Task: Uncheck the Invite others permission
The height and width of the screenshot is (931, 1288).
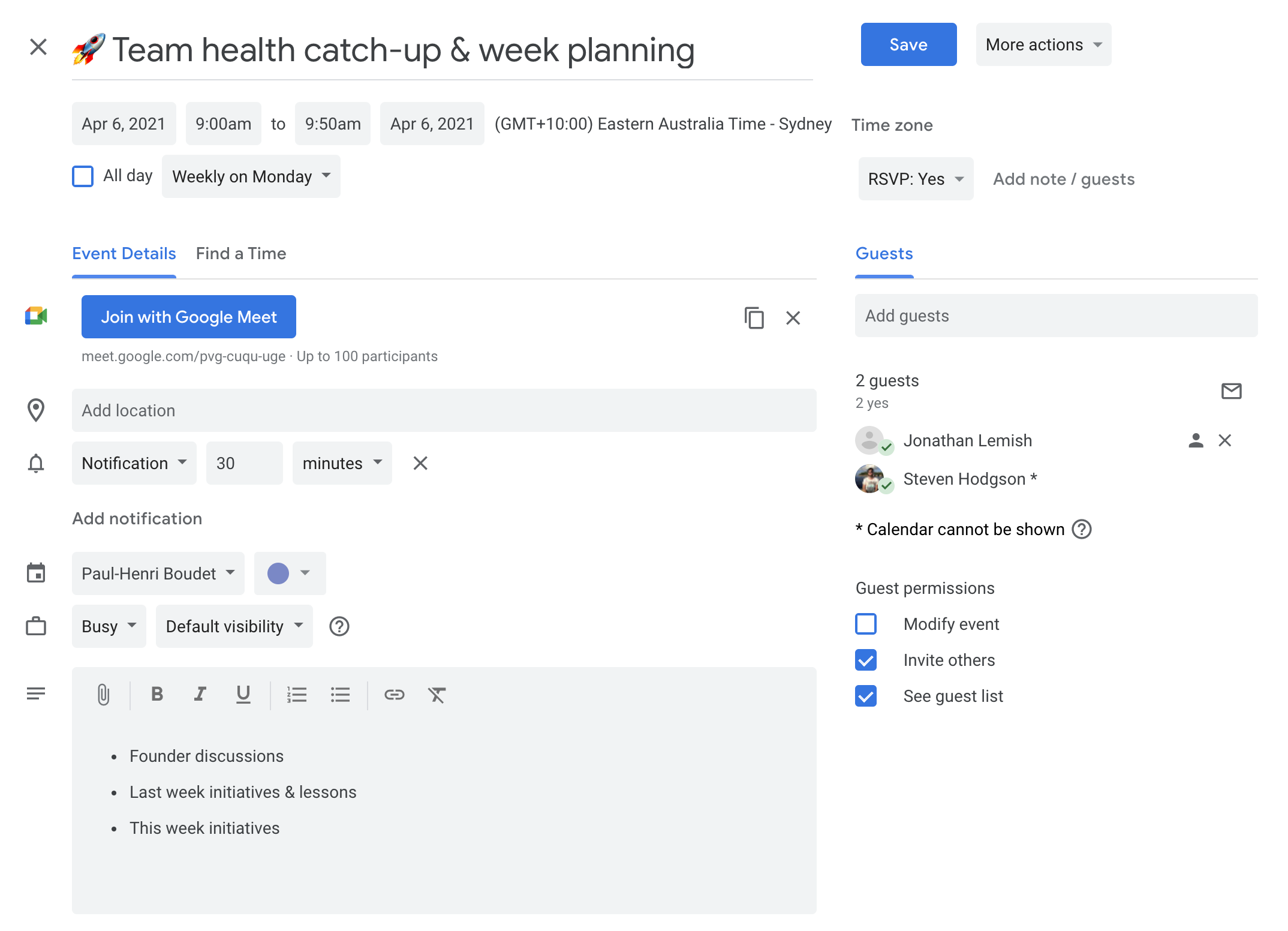Action: [866, 660]
